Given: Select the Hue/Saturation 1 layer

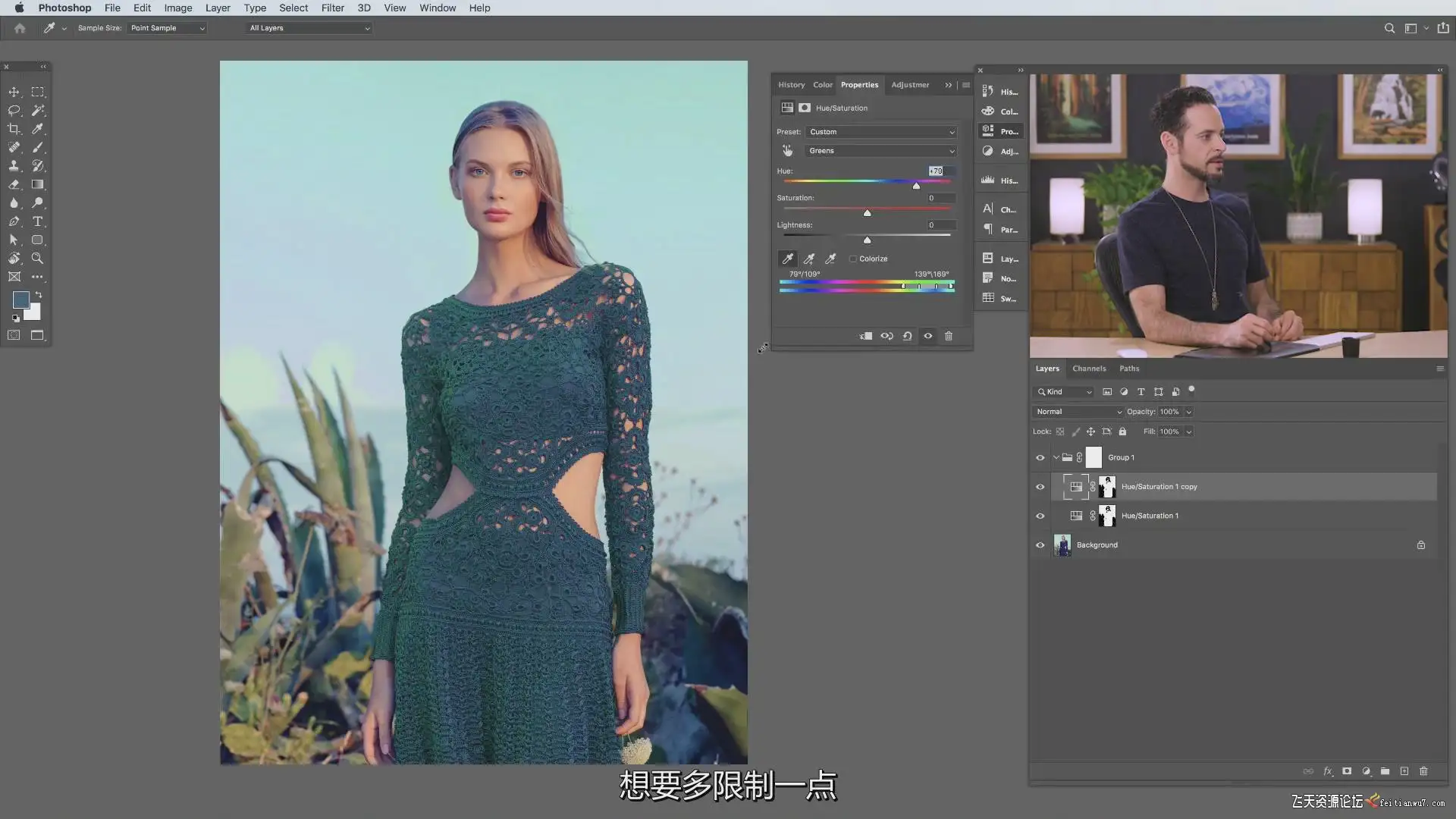Looking at the screenshot, I should pos(1150,516).
